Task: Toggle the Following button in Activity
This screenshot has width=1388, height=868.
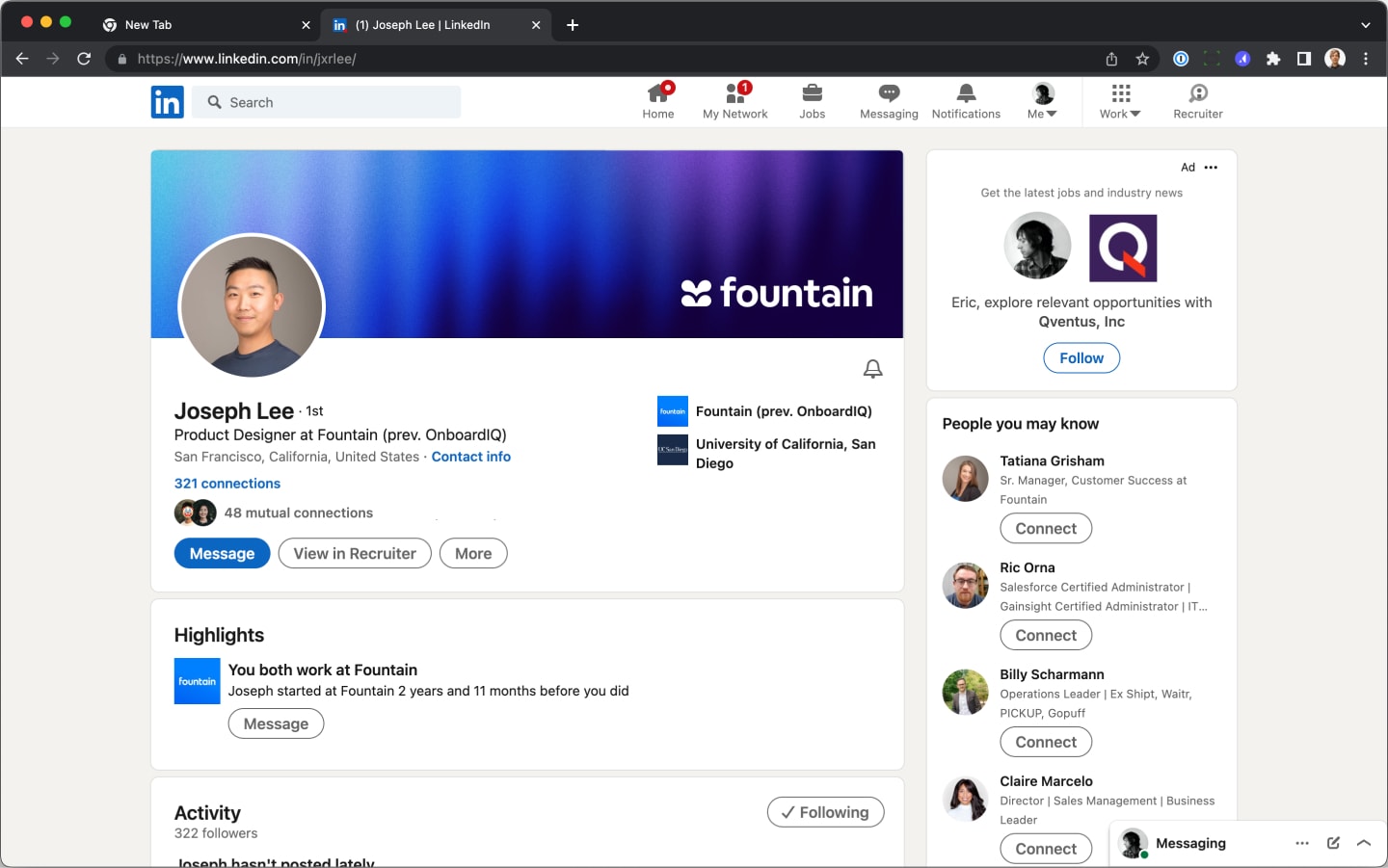Action: click(x=826, y=812)
